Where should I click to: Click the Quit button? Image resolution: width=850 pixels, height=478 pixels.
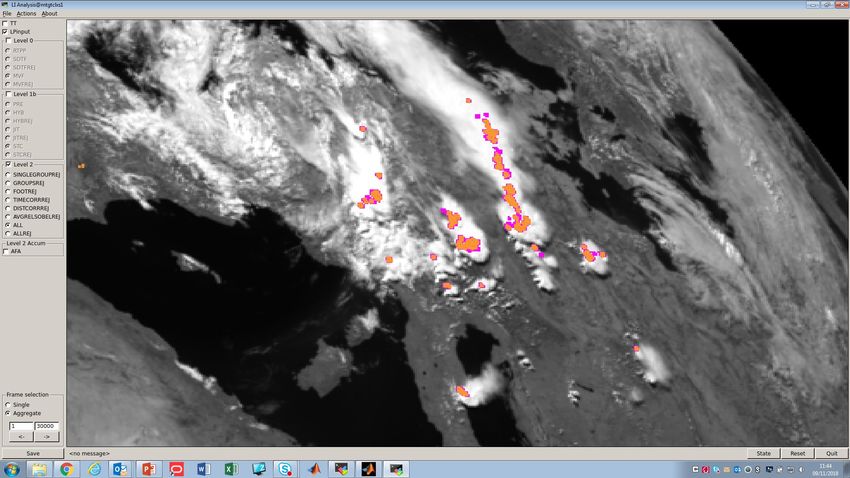pyautogui.click(x=832, y=453)
